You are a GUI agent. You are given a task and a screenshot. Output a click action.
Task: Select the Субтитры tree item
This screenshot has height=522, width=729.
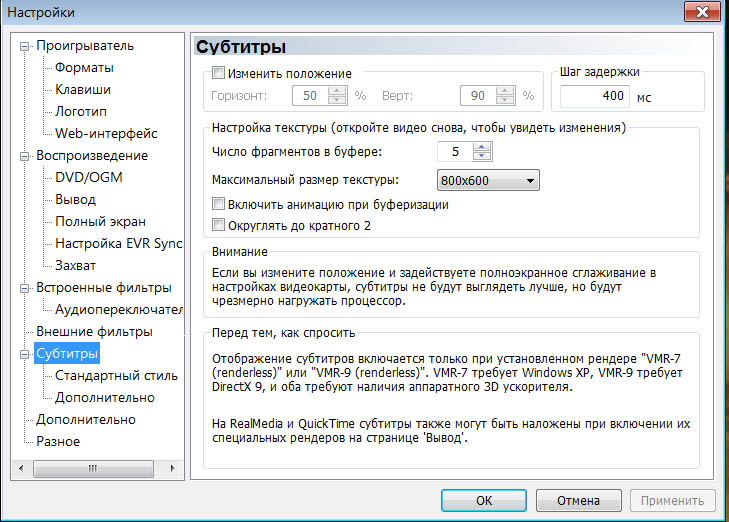point(67,353)
